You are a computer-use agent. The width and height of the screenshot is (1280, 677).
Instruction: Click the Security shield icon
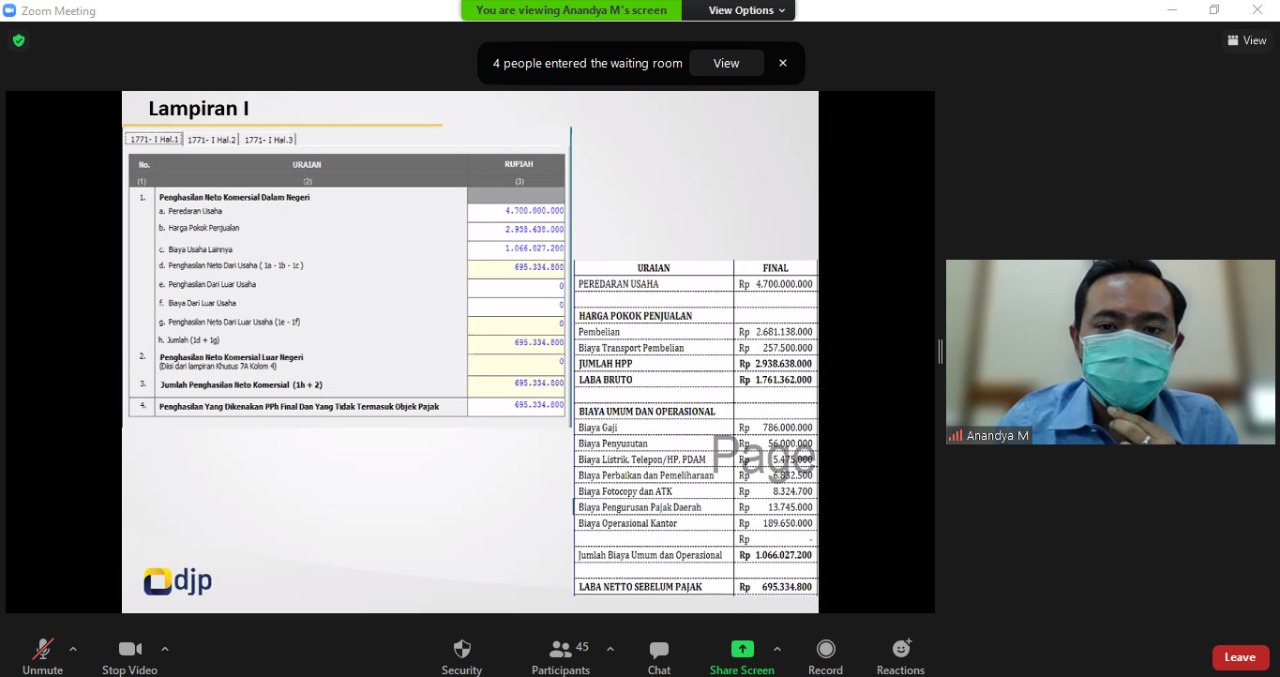(461, 650)
